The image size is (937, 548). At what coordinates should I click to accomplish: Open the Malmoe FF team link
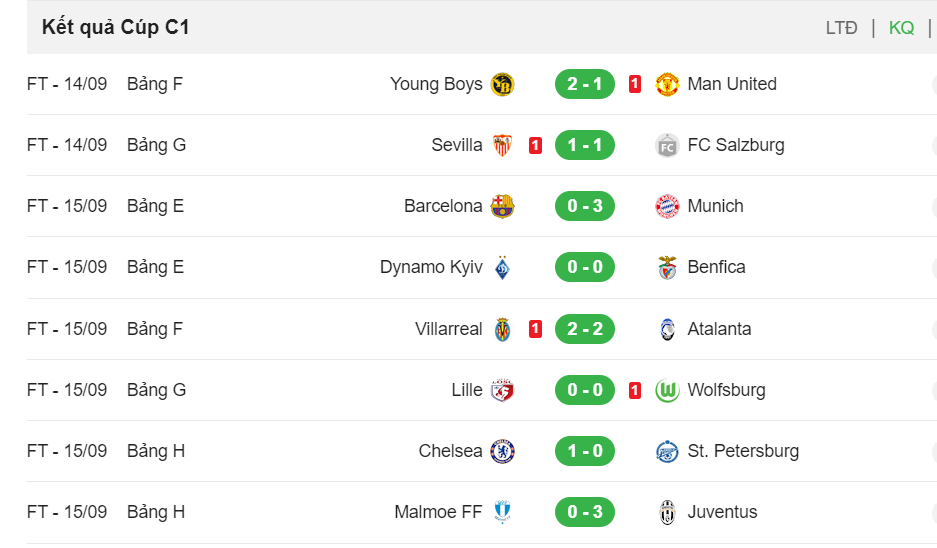pyautogui.click(x=438, y=512)
